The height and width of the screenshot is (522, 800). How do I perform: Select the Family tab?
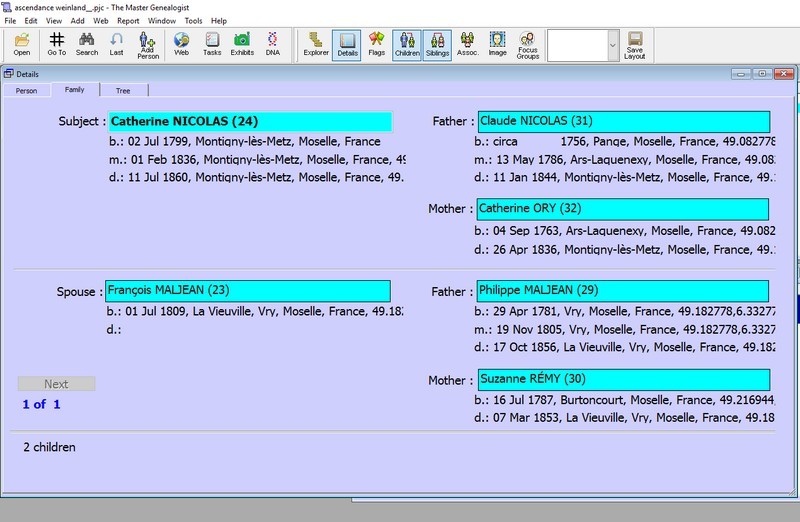tap(74, 90)
